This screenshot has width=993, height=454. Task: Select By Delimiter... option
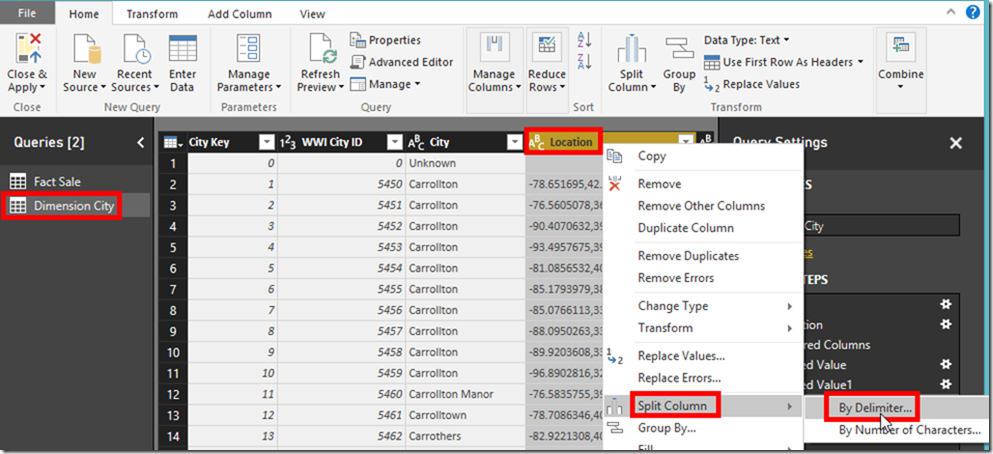(x=875, y=408)
